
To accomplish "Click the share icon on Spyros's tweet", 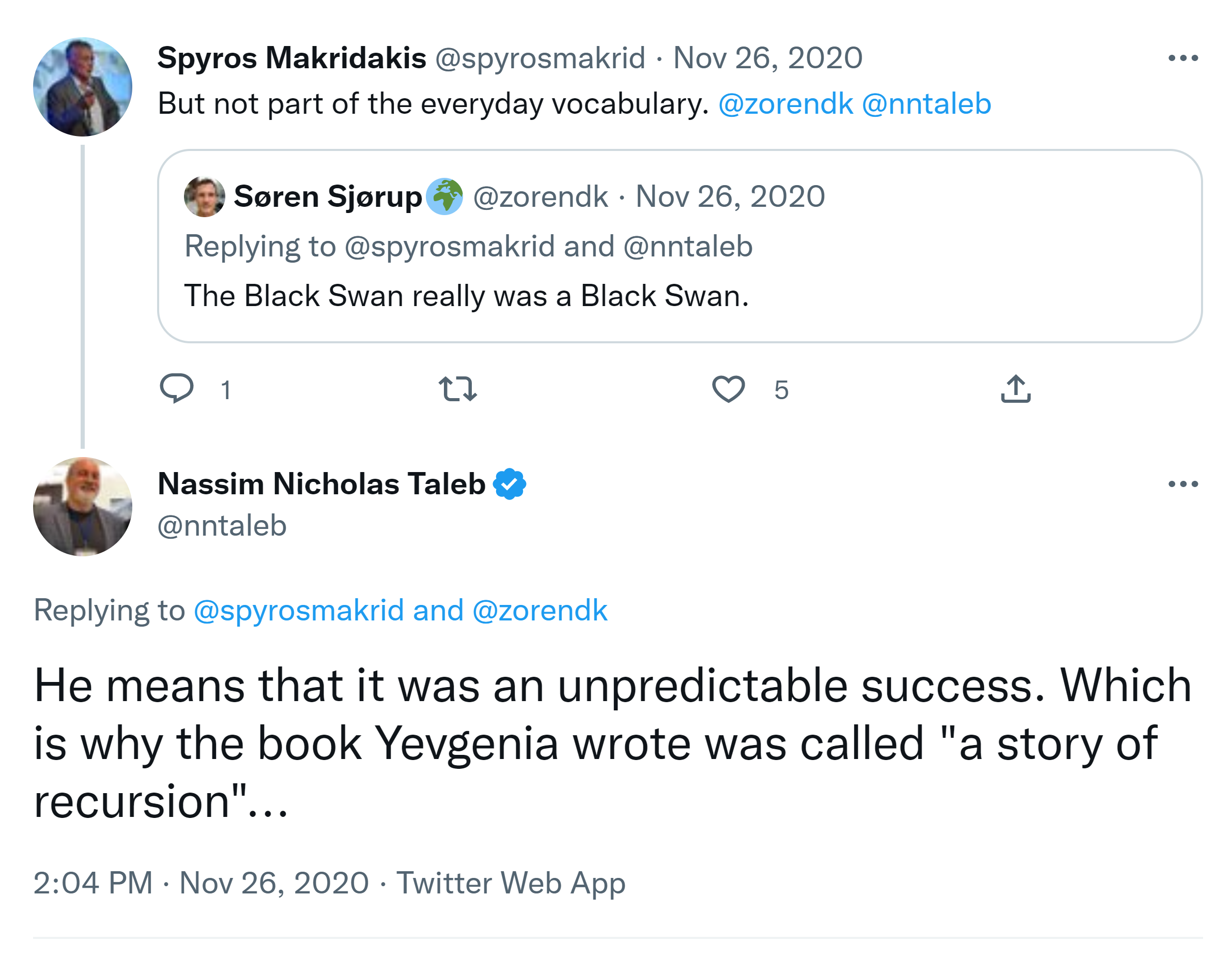I will click(x=1015, y=389).
